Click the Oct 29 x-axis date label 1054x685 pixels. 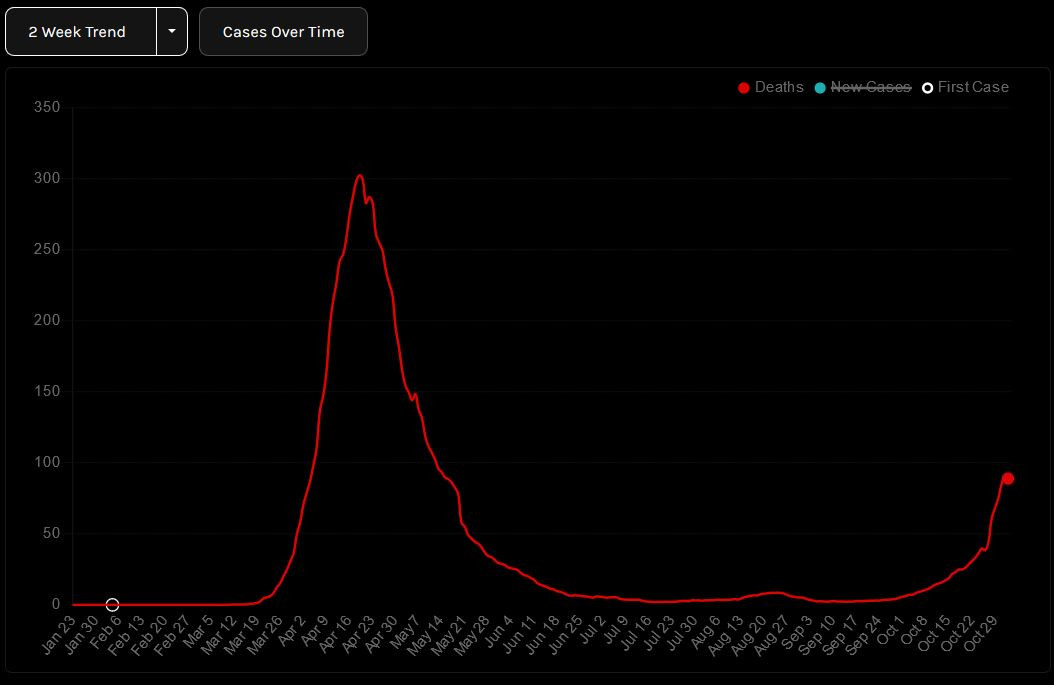[981, 634]
